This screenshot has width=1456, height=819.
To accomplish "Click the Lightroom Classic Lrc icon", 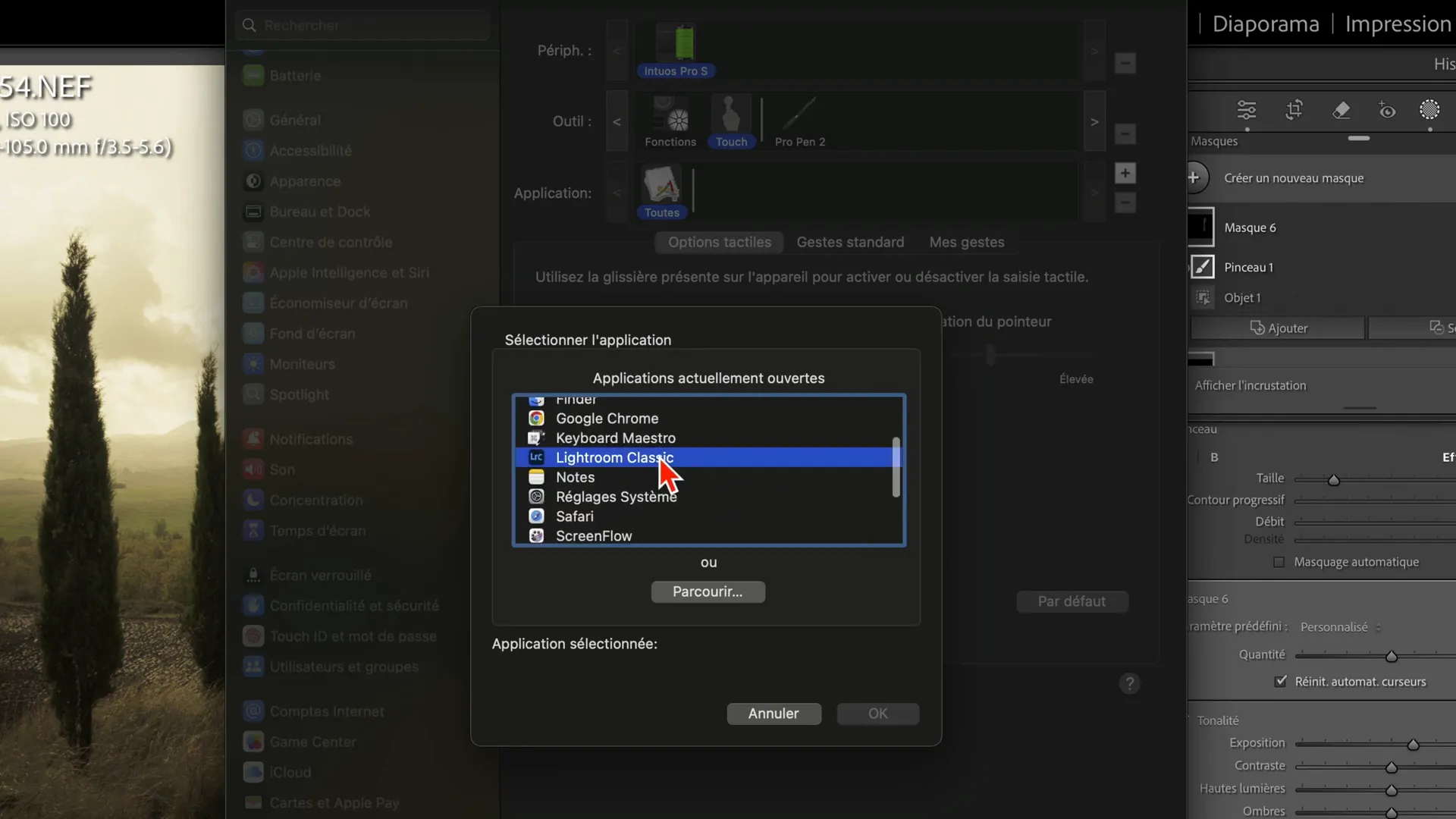I will point(536,457).
